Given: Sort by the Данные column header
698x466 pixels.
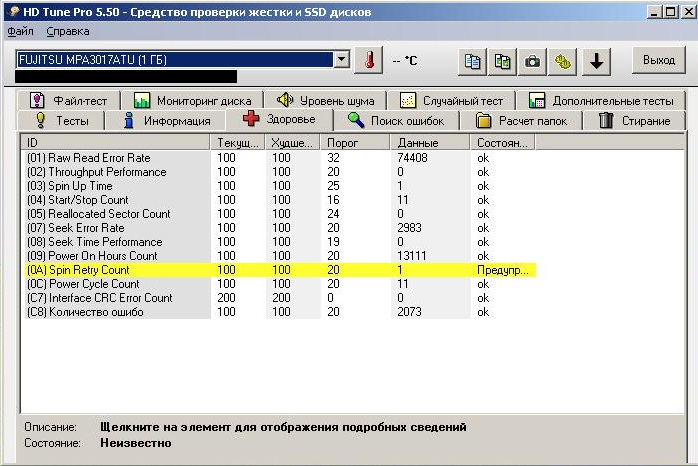Looking at the screenshot, I should click(x=430, y=142).
